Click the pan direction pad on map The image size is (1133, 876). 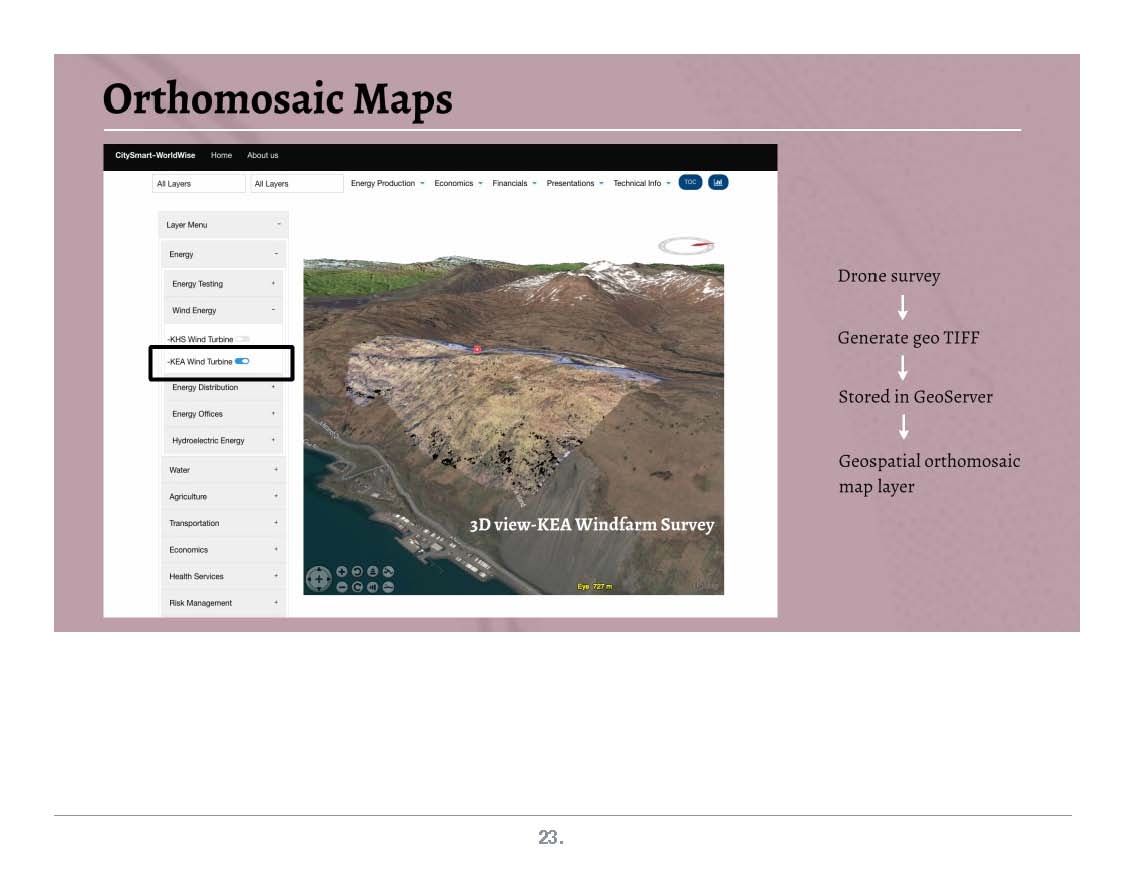pyautogui.click(x=318, y=579)
